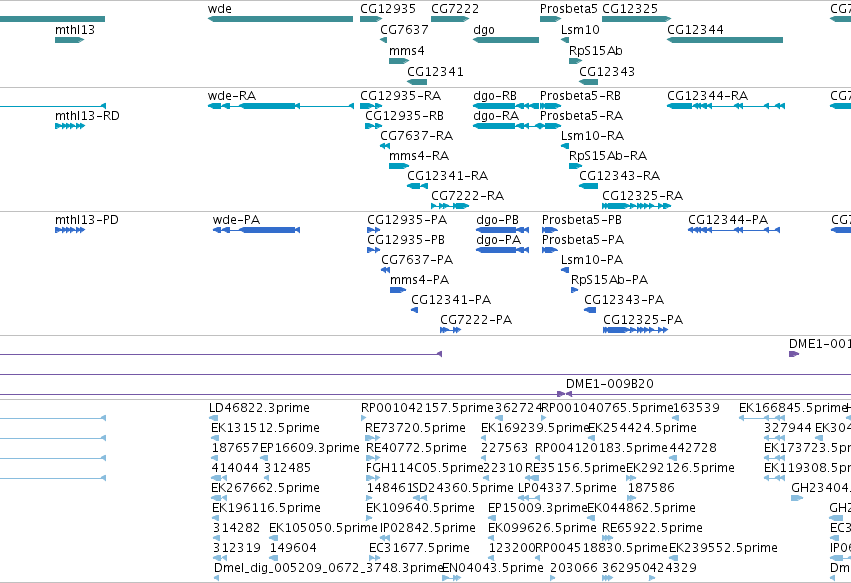
Task: Click the CG12341 gene label
Action: point(435,72)
